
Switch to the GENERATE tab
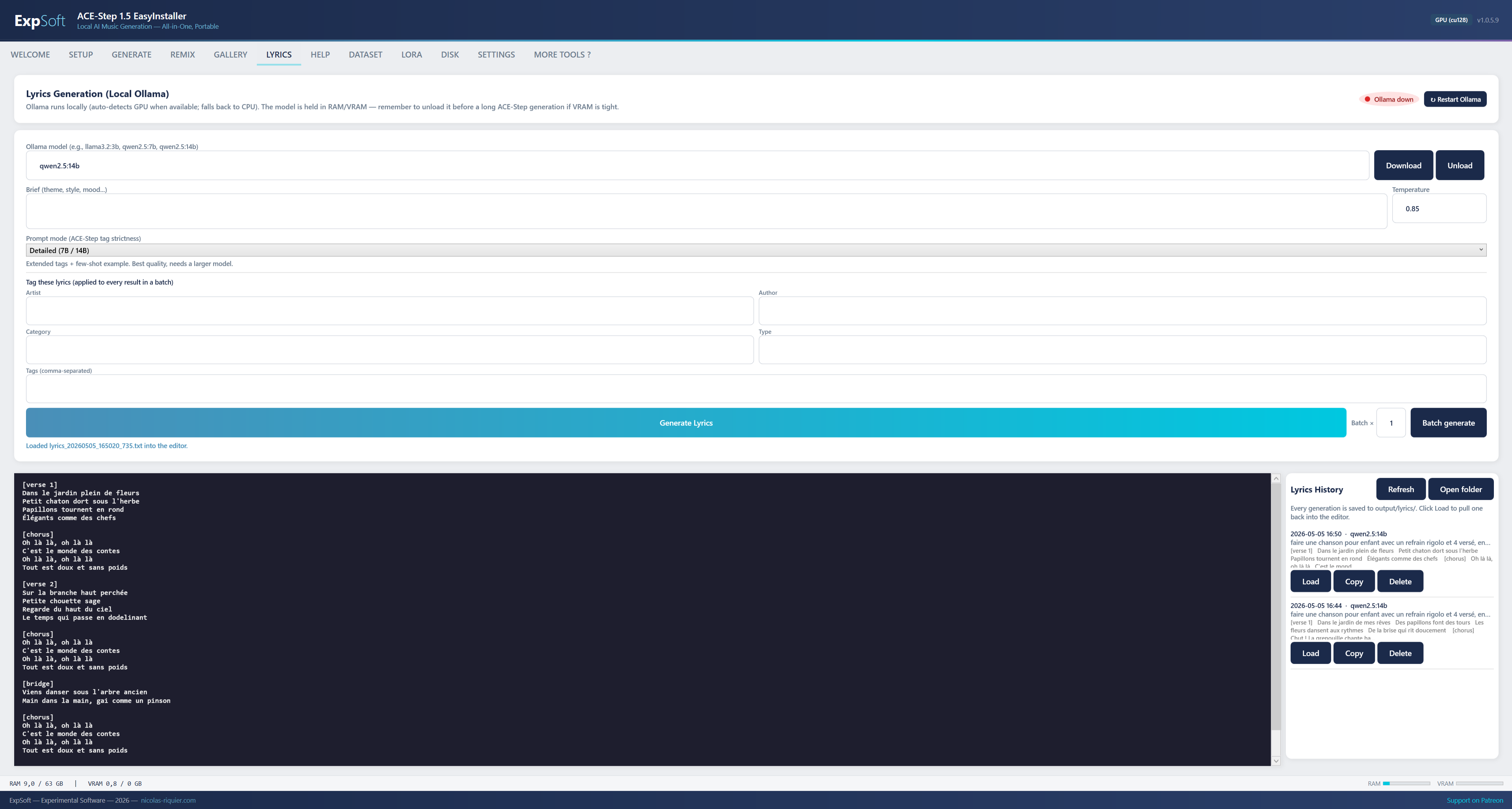(x=132, y=55)
